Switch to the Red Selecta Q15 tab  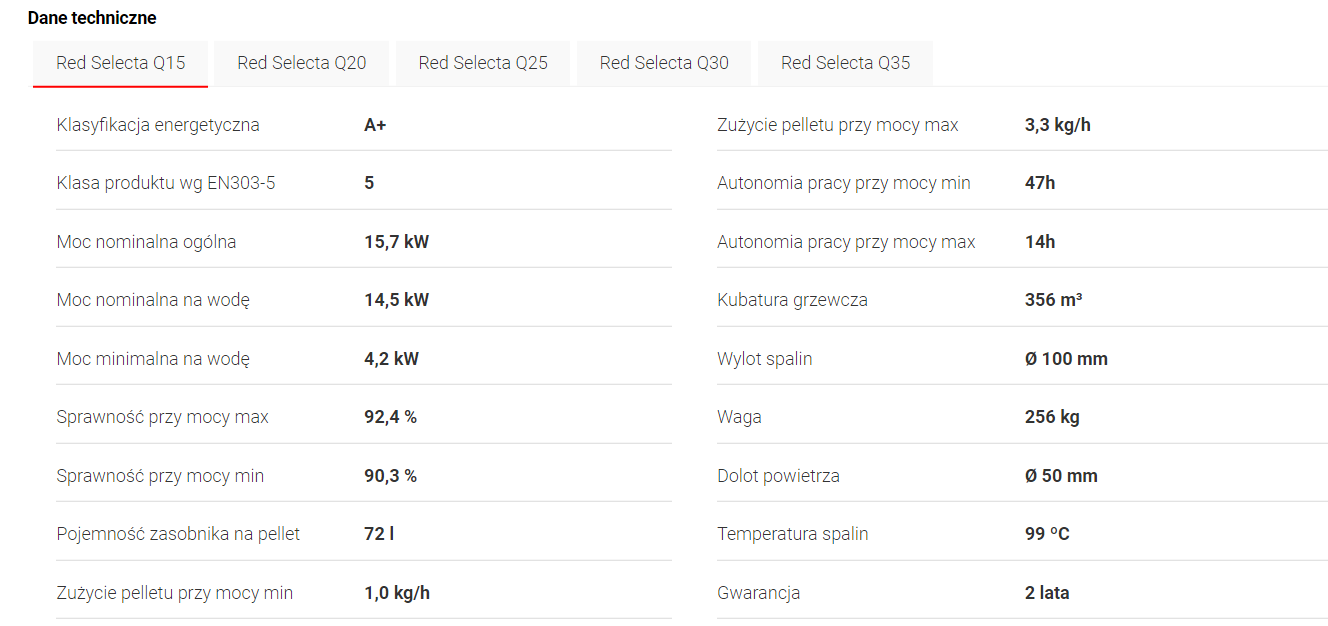coord(121,63)
